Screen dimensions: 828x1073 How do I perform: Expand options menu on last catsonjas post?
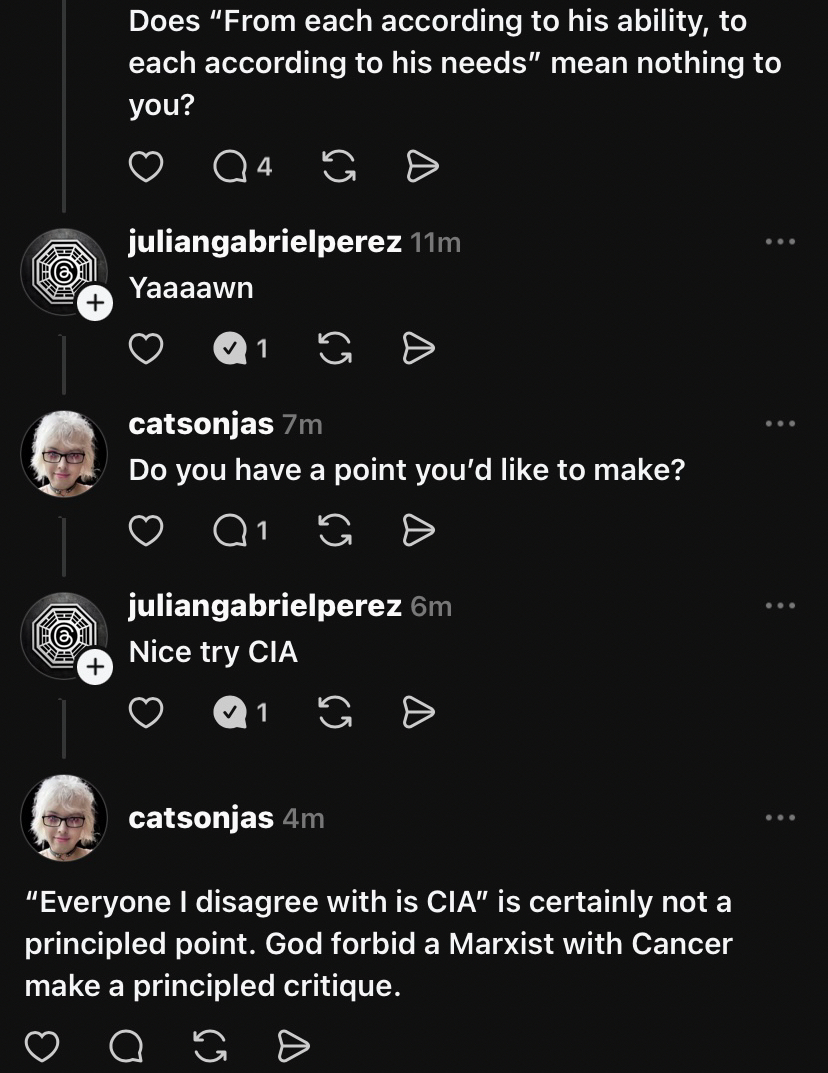779,818
